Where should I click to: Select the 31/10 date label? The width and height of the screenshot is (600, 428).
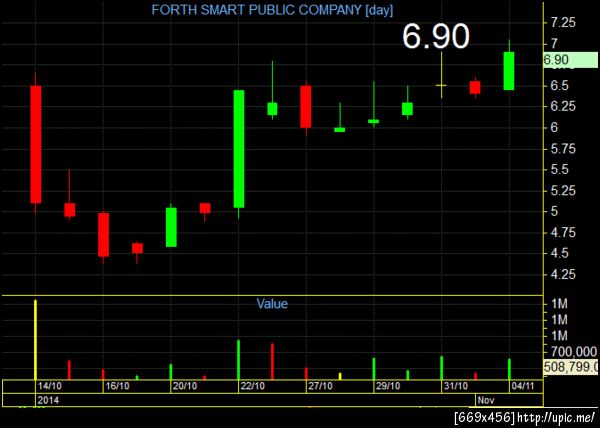pyautogui.click(x=455, y=386)
